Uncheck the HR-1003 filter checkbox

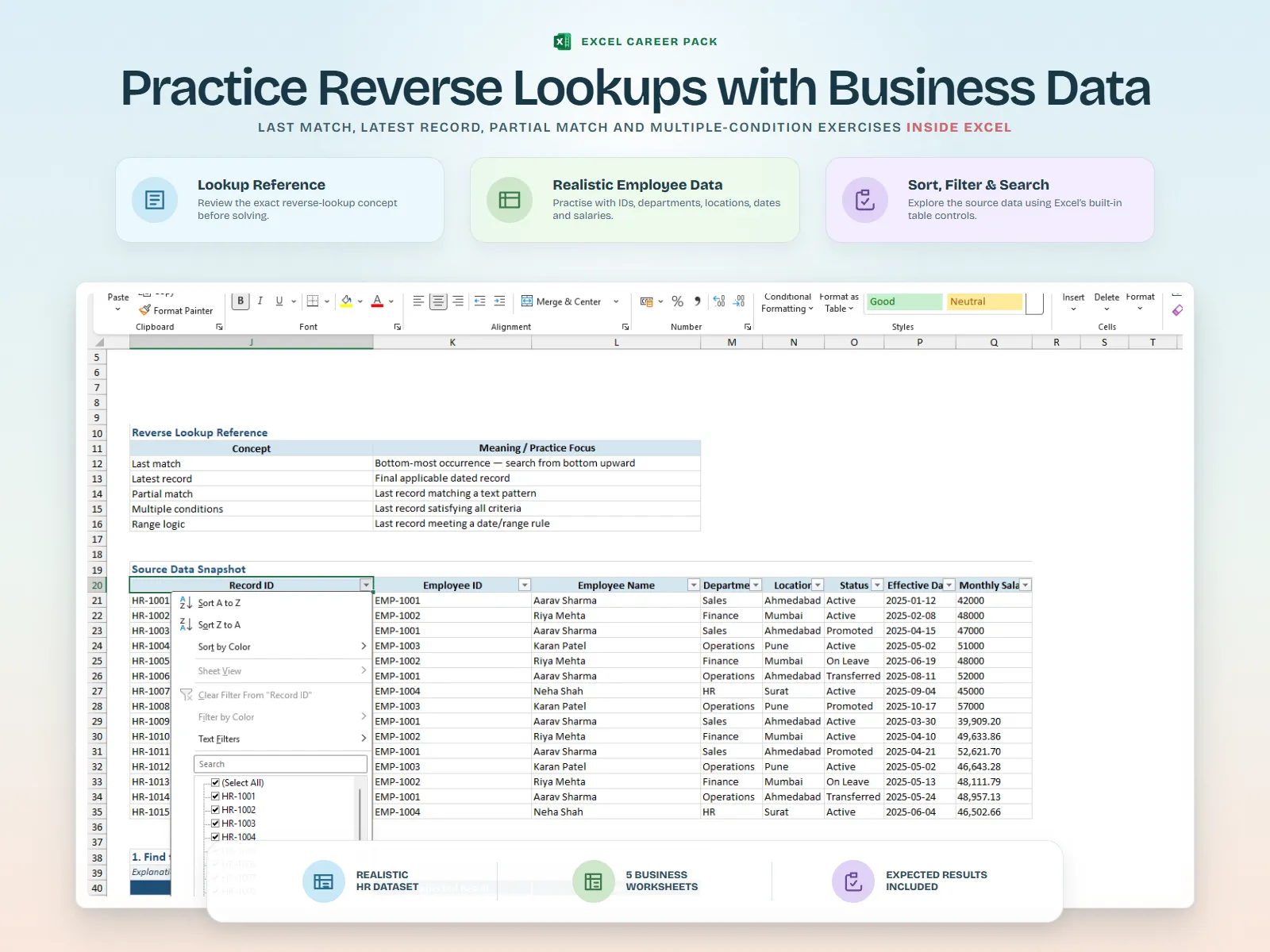[x=215, y=823]
